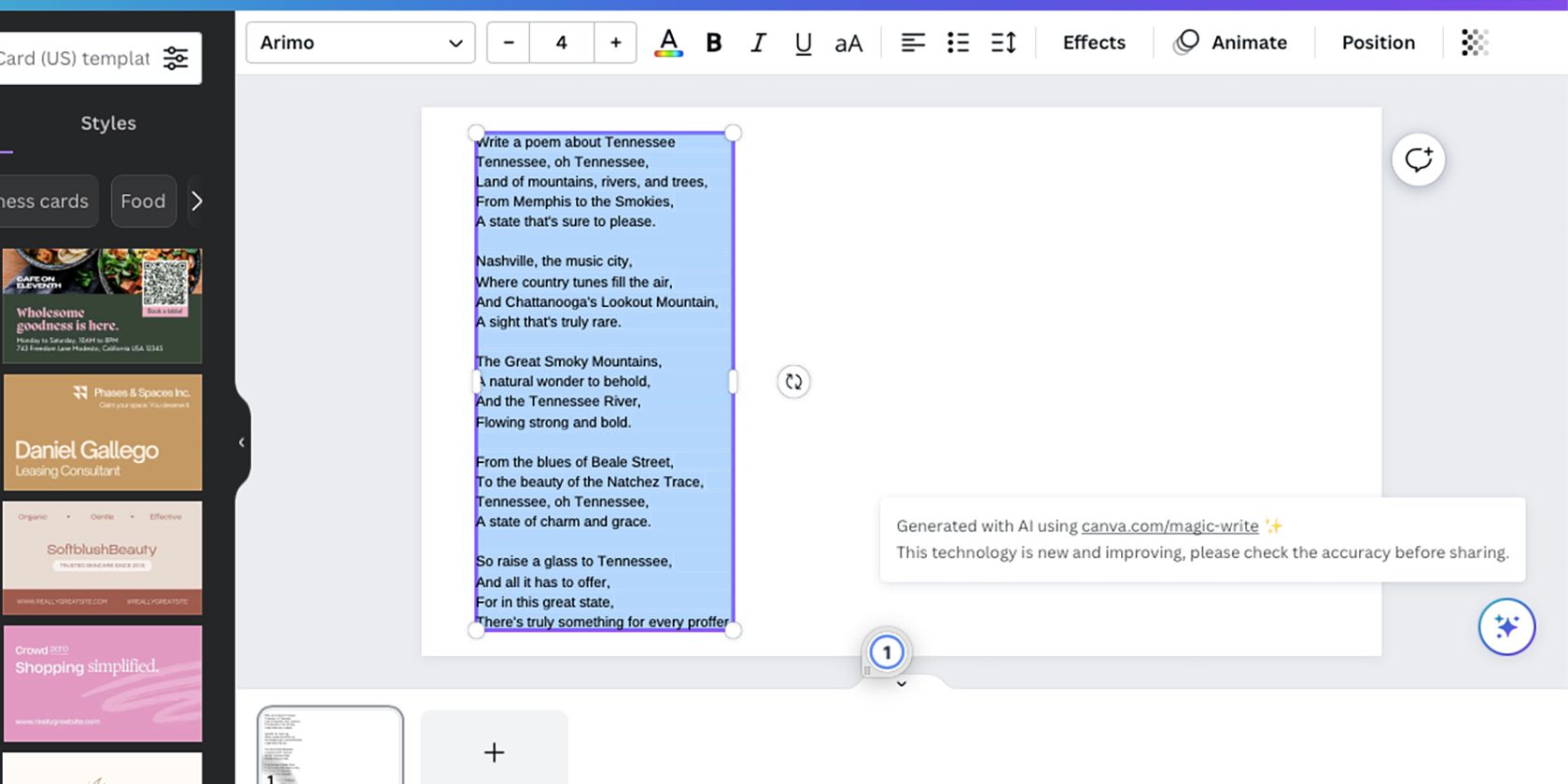
Task: Select the Food category chip
Action: pyautogui.click(x=143, y=202)
